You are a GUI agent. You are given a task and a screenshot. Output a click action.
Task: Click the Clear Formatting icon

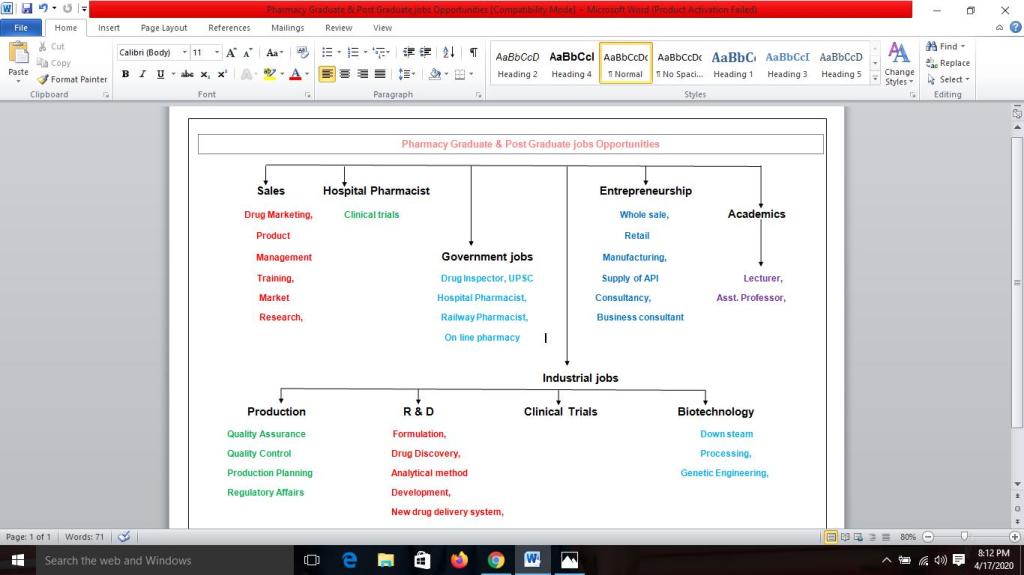tap(302, 52)
